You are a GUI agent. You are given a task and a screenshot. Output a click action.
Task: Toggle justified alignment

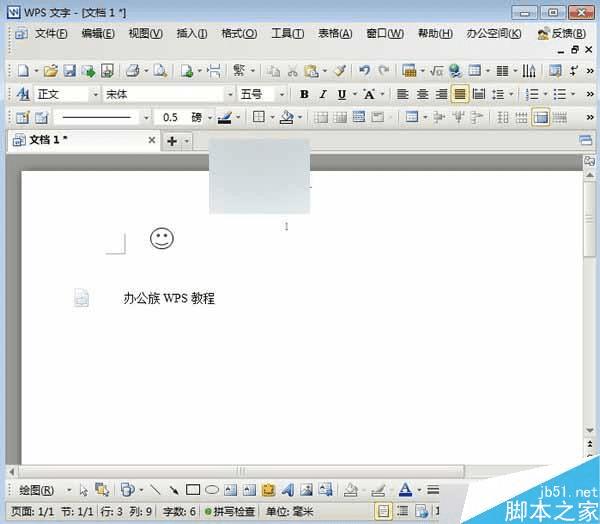(460, 94)
